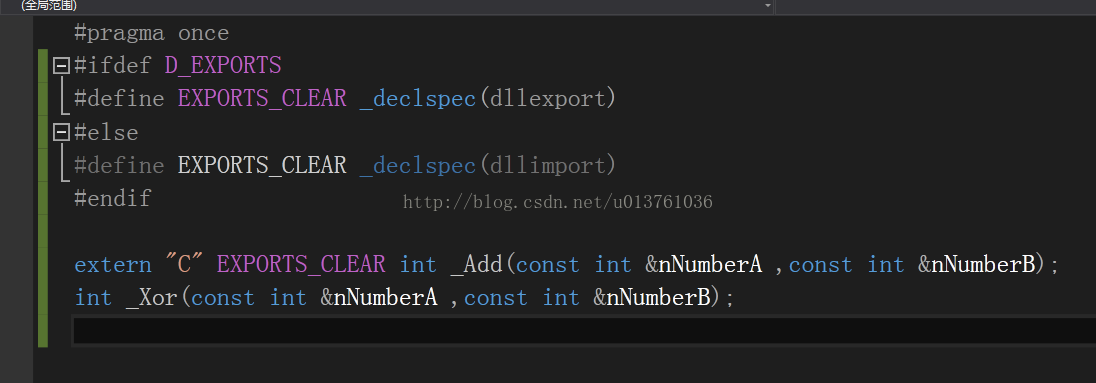The width and height of the screenshot is (1096, 383).
Task: Click nNumberB in the _Xor declaration
Action: [x=658, y=298]
